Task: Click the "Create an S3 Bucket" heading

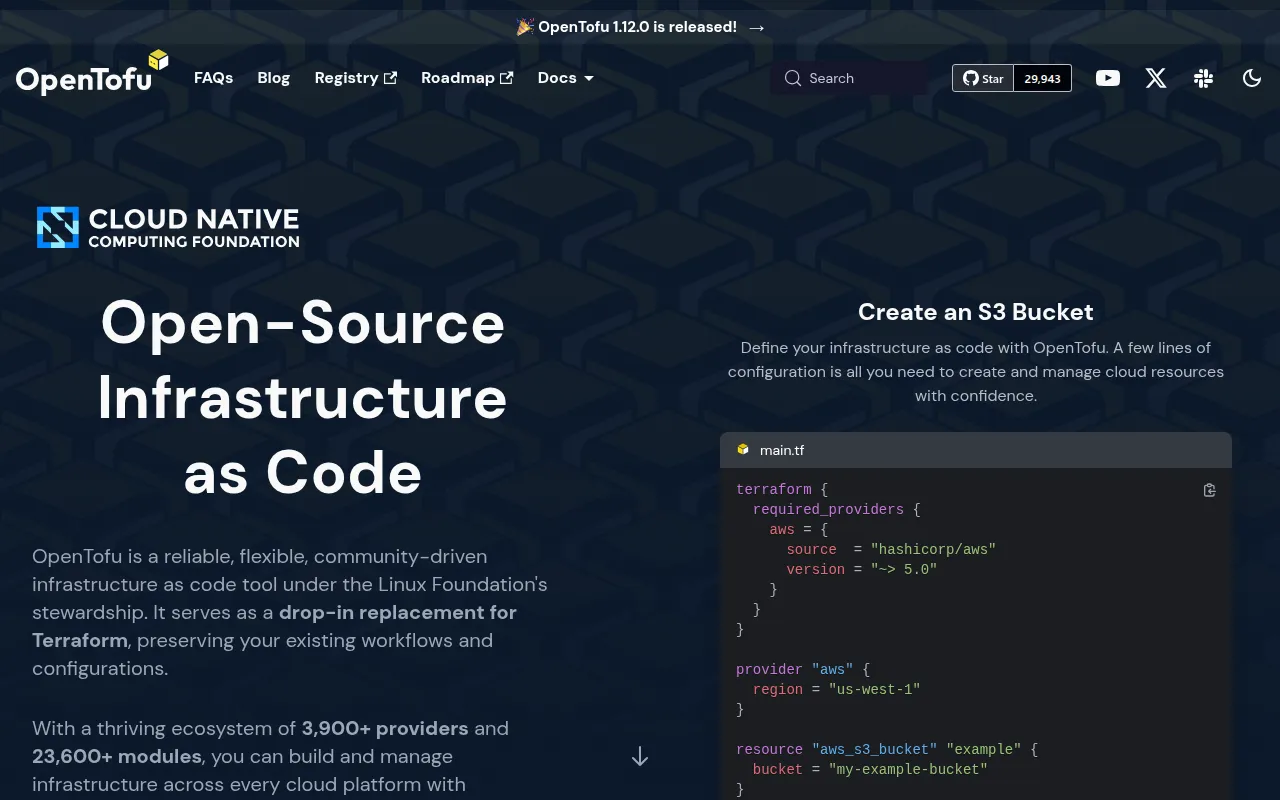Action: (x=976, y=312)
